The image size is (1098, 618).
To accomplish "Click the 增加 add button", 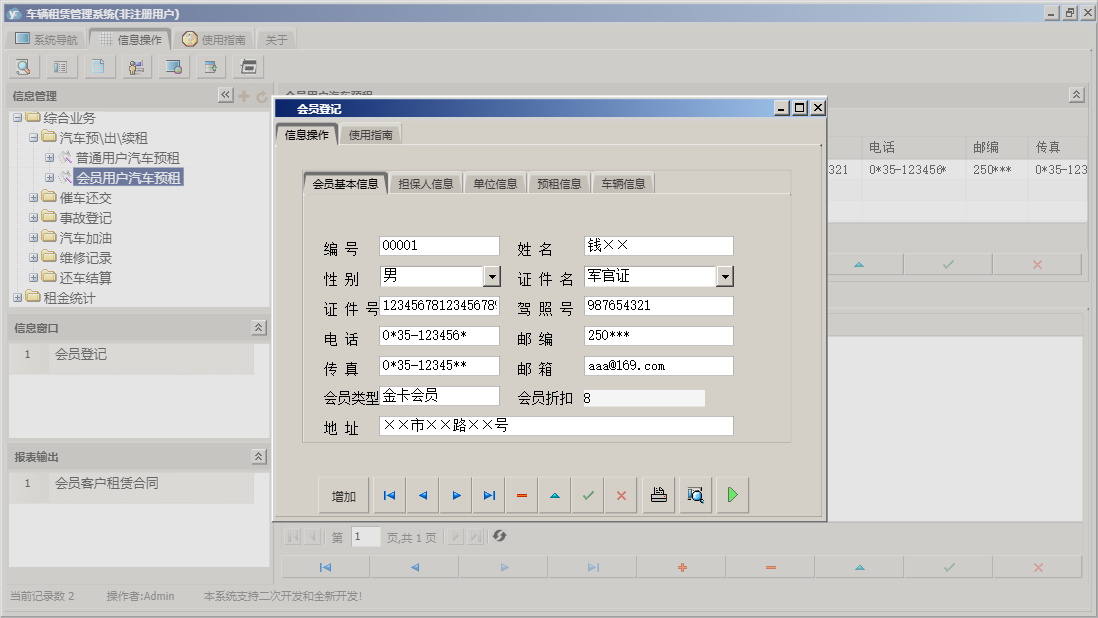I will pos(343,494).
